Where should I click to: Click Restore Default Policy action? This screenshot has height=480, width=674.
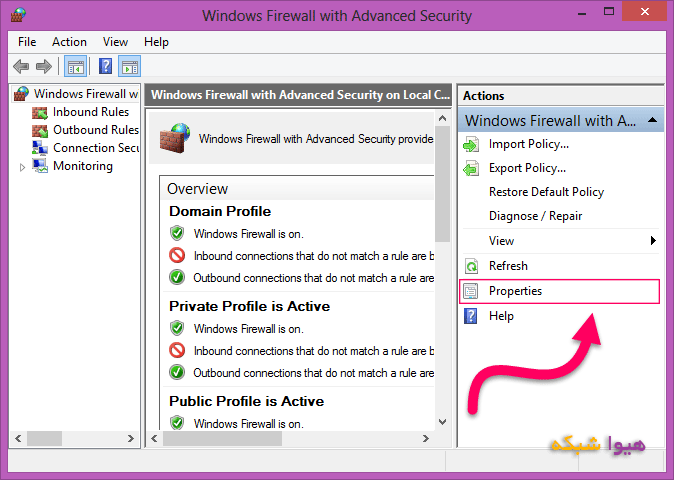pyautogui.click(x=546, y=192)
